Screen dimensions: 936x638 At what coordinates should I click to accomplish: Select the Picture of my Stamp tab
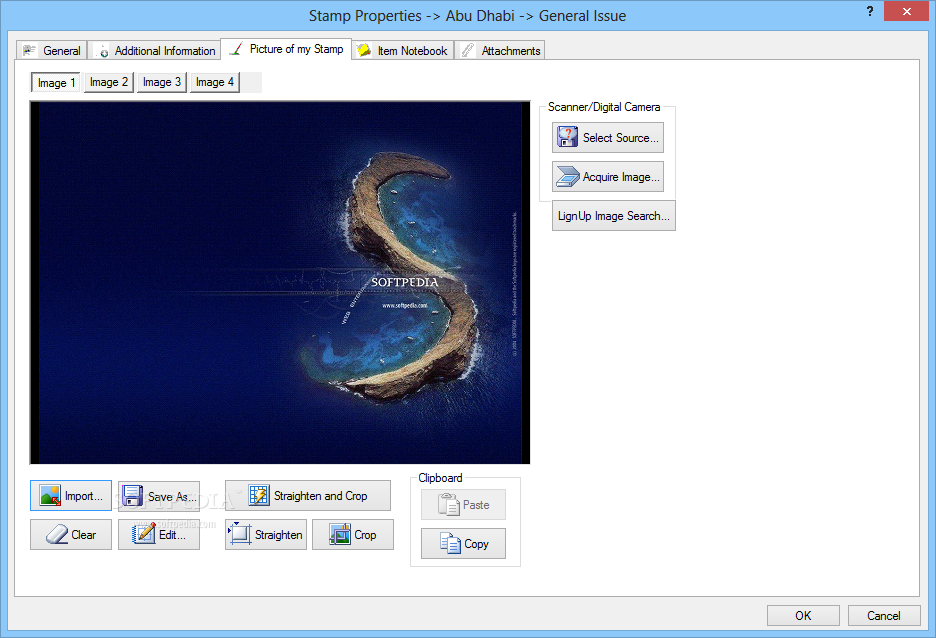286,49
